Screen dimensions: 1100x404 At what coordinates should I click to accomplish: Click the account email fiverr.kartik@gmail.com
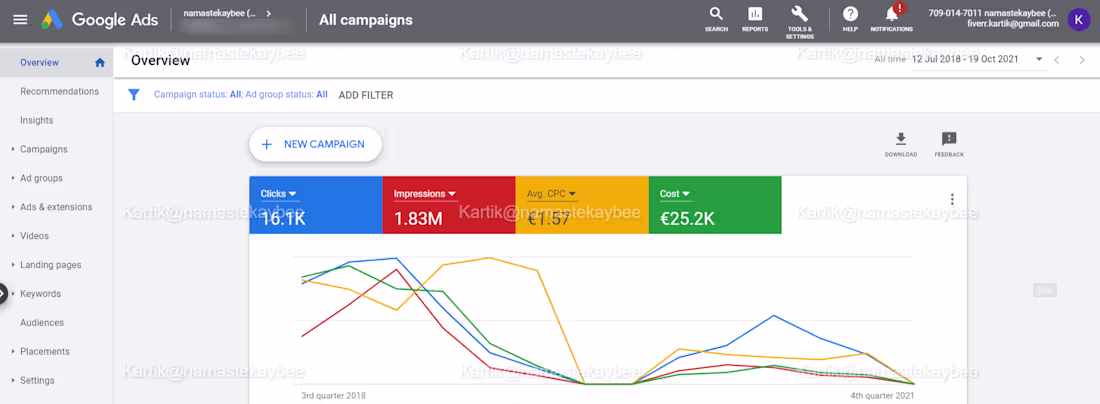pyautogui.click(x=1012, y=24)
